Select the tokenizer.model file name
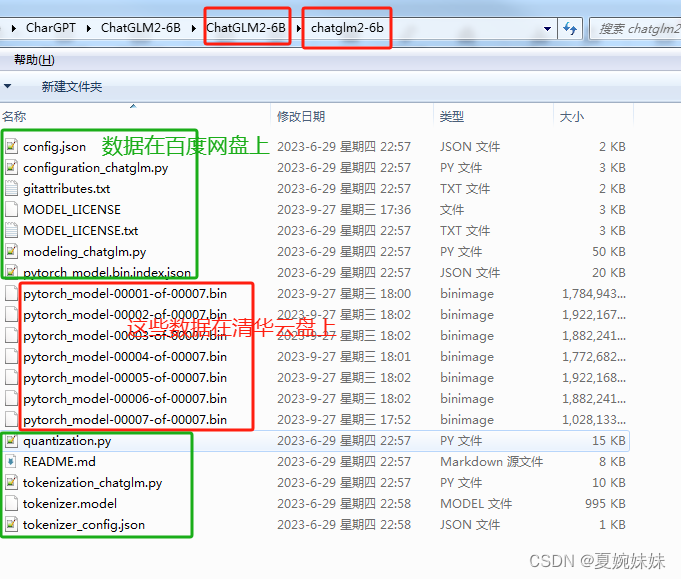The width and height of the screenshot is (681, 579). pos(70,503)
